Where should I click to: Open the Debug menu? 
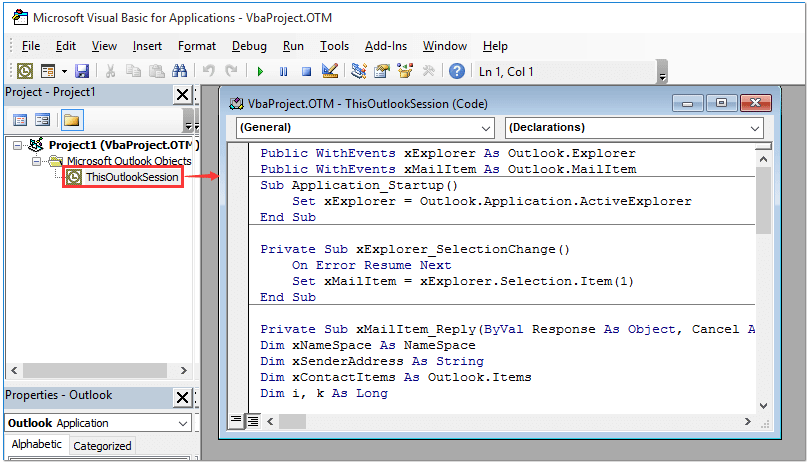tap(249, 46)
